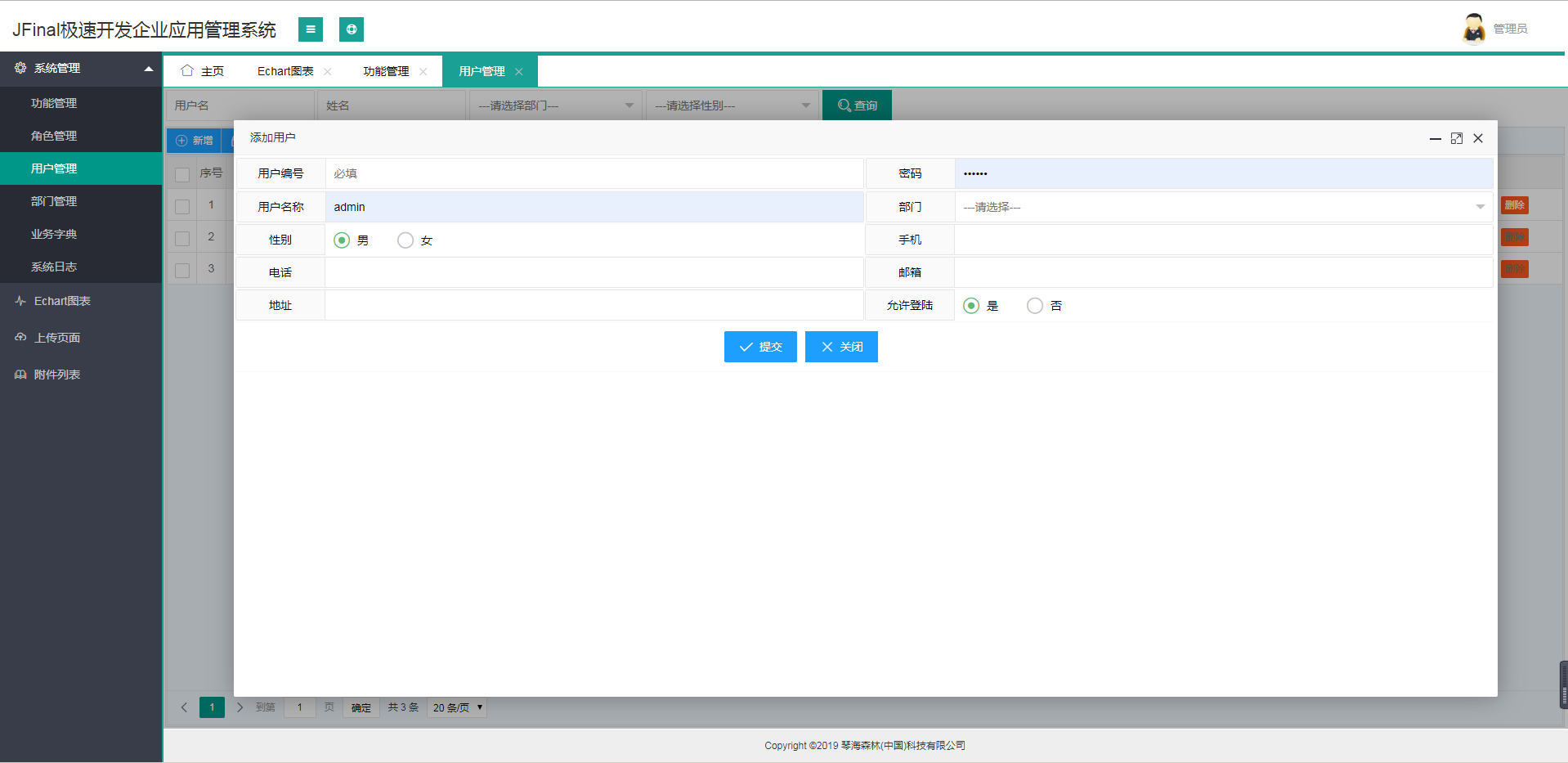Click the home icon on 主页 tab

(x=187, y=70)
